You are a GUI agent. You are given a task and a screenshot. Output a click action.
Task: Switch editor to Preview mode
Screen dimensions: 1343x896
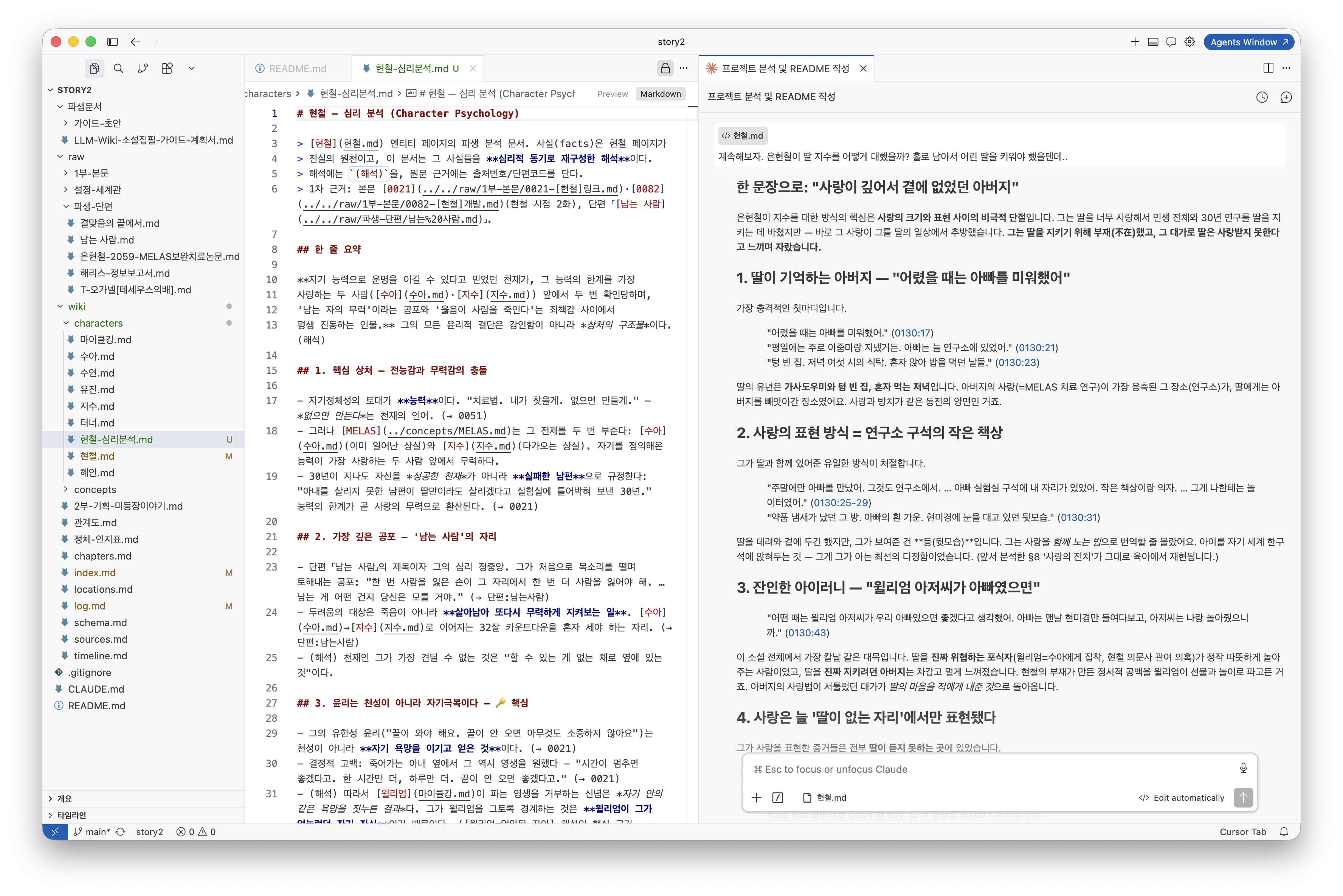[612, 94]
